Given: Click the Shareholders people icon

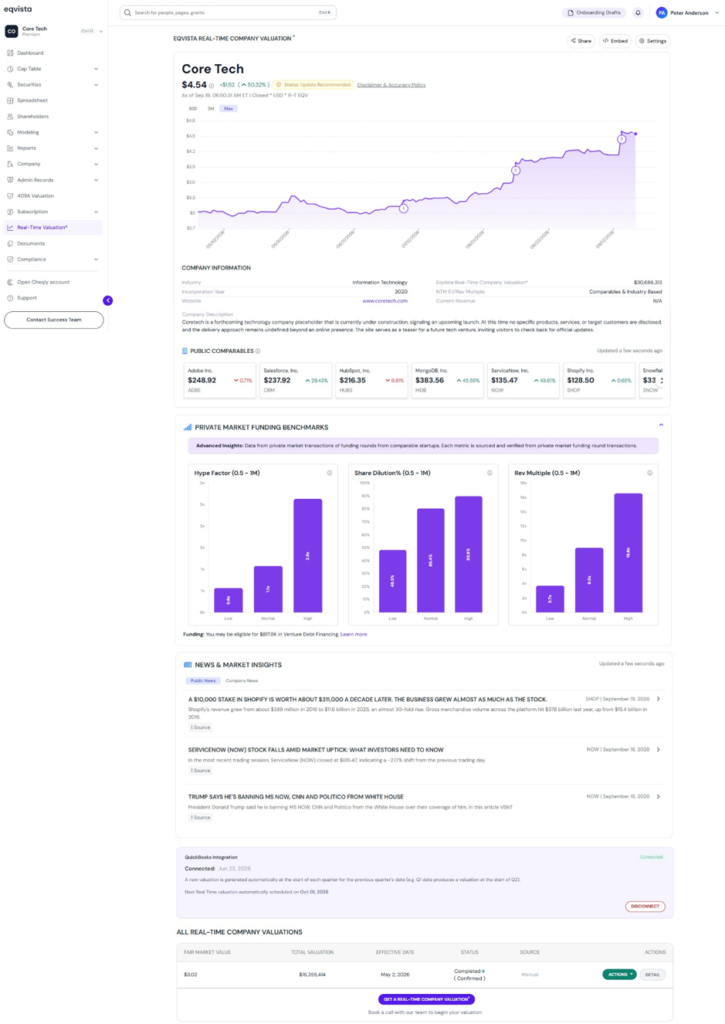Looking at the screenshot, I should [10, 116].
